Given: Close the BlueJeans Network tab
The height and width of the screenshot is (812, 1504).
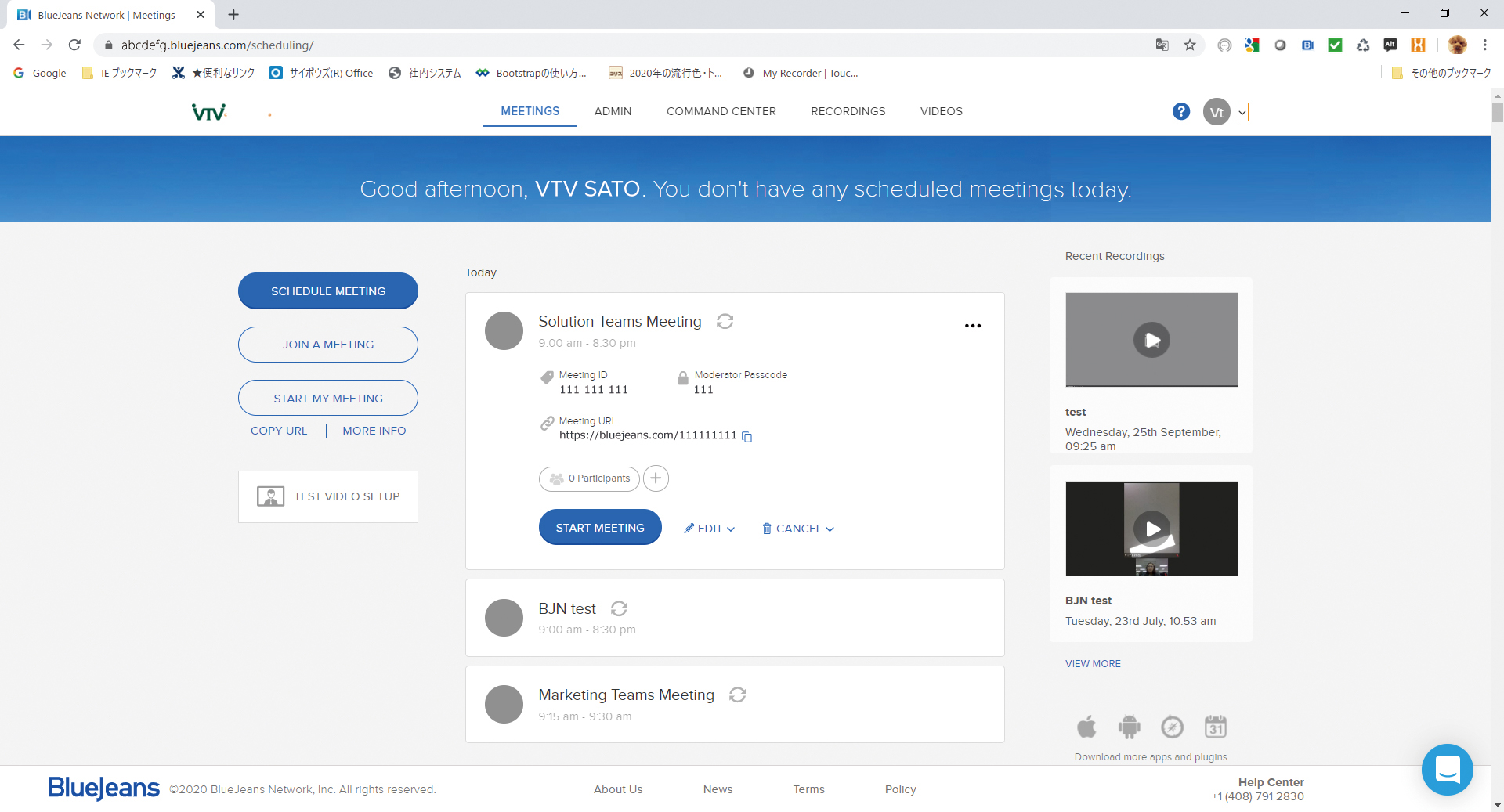Looking at the screenshot, I should (x=201, y=14).
